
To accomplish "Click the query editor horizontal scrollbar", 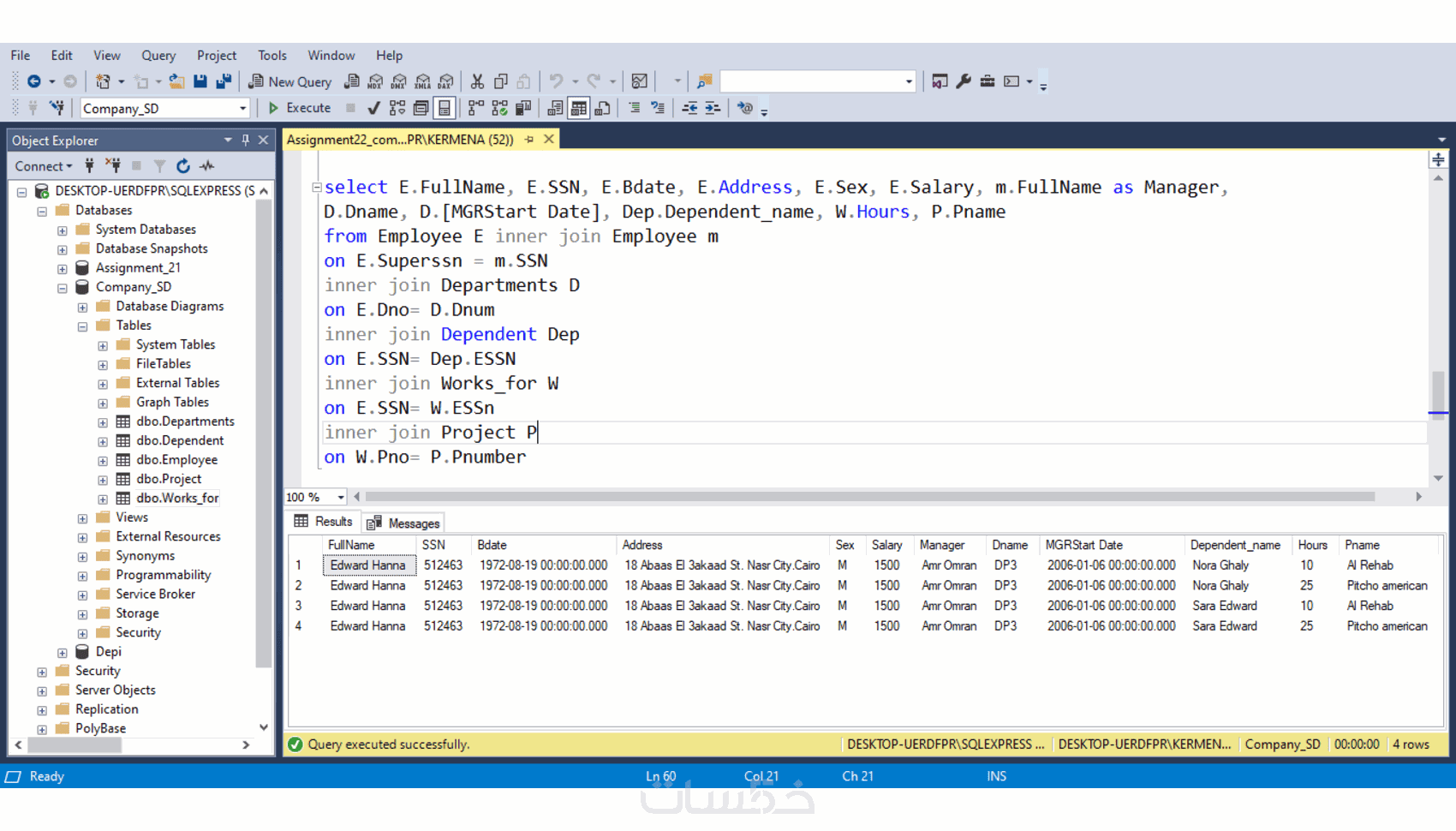I will coord(870,497).
